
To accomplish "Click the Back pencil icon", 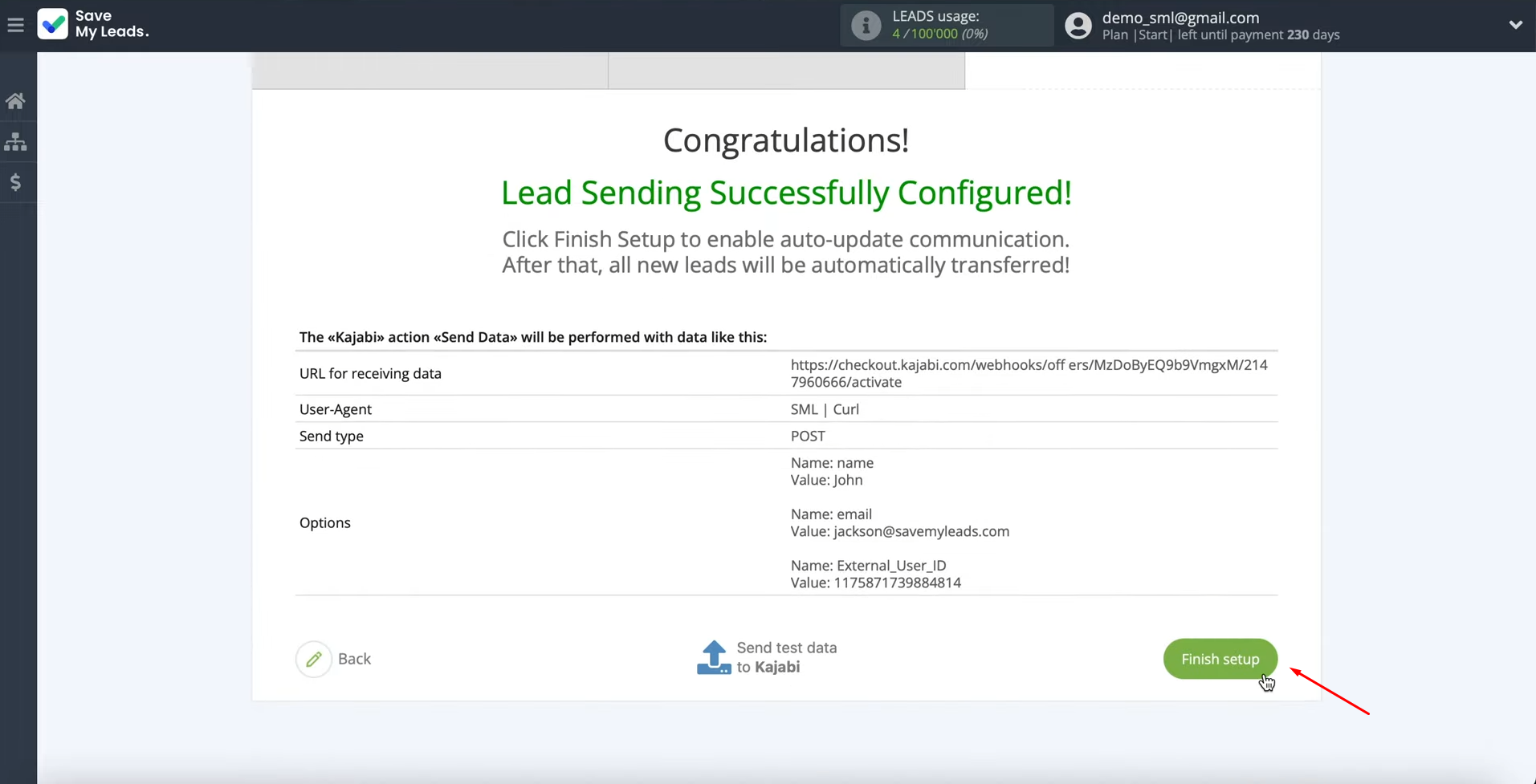I will coord(314,659).
